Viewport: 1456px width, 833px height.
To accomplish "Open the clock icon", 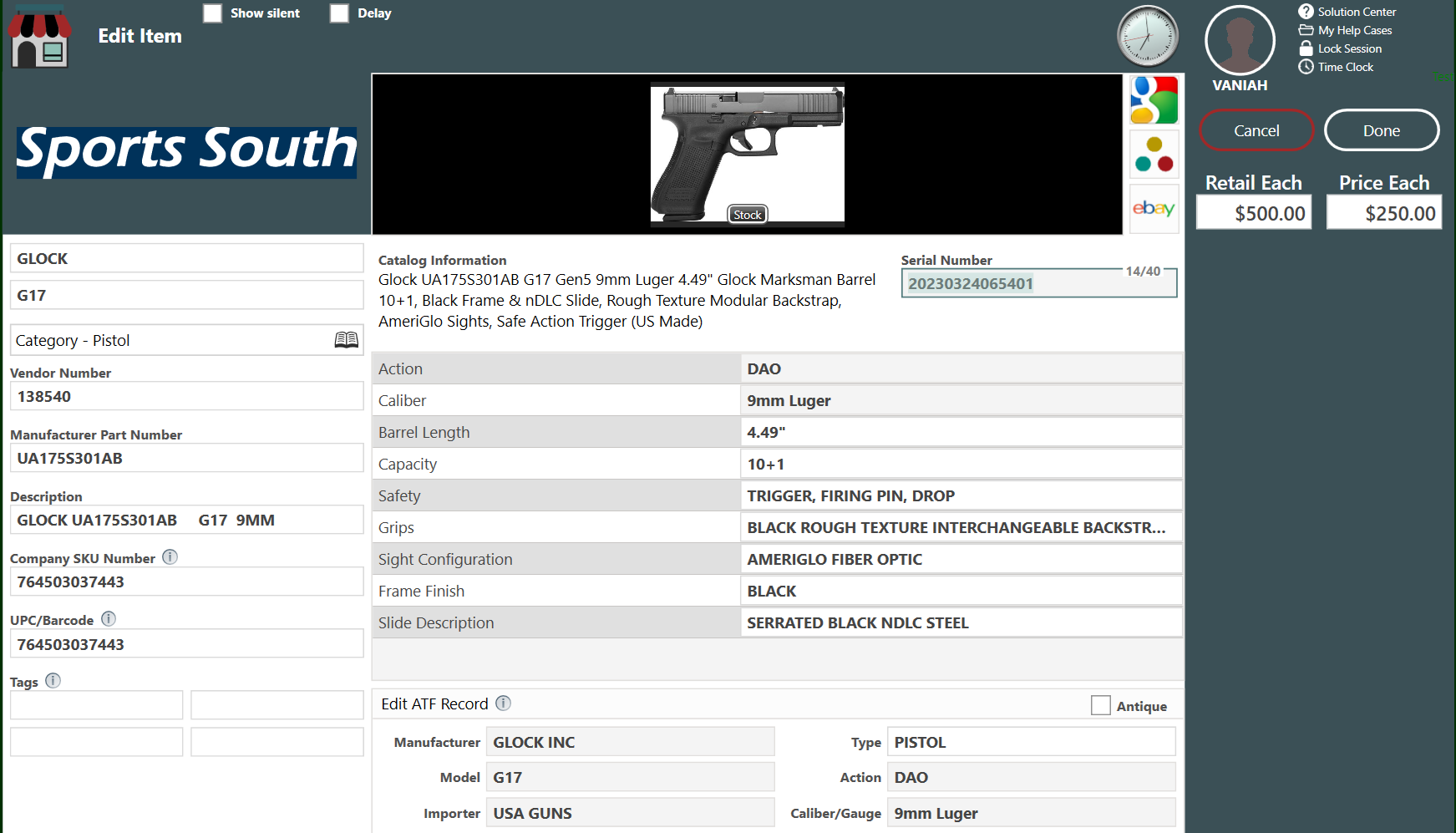I will click(1148, 36).
